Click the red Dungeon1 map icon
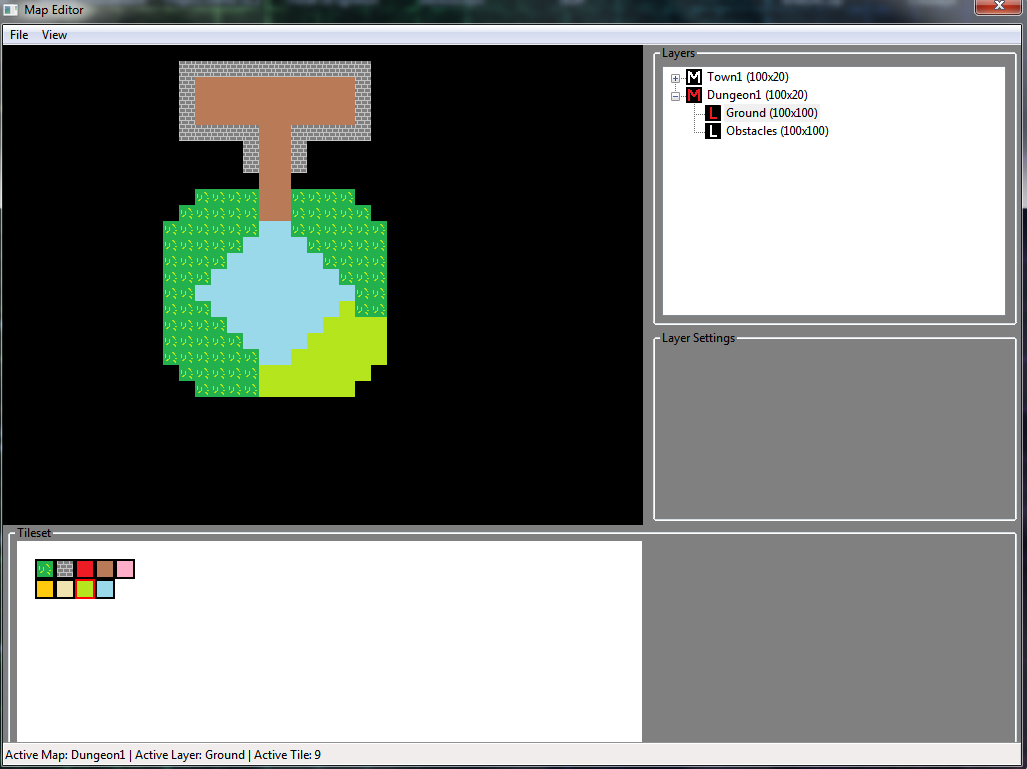The height and width of the screenshot is (769, 1027). [x=694, y=95]
